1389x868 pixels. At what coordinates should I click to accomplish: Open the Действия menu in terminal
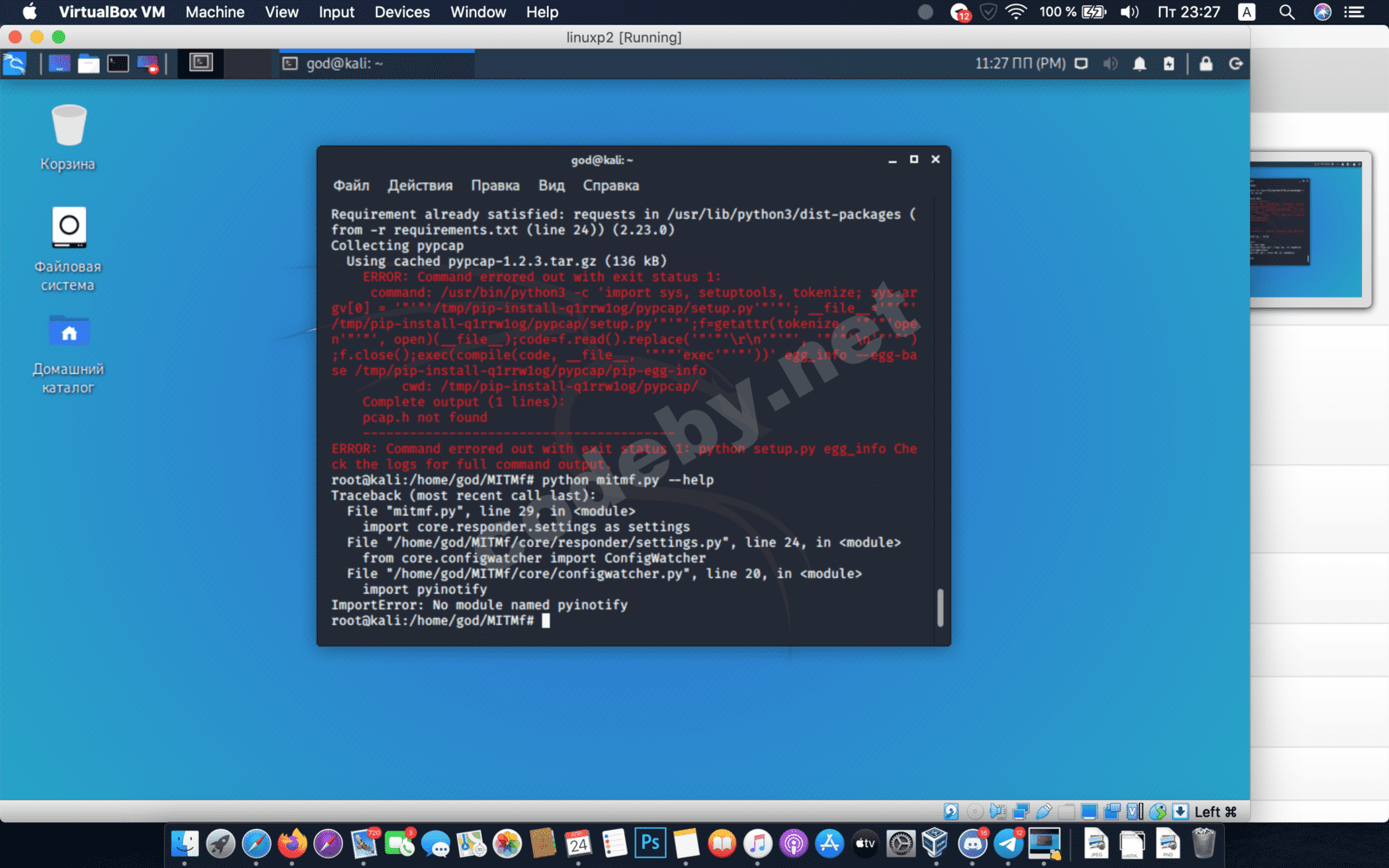(x=420, y=186)
